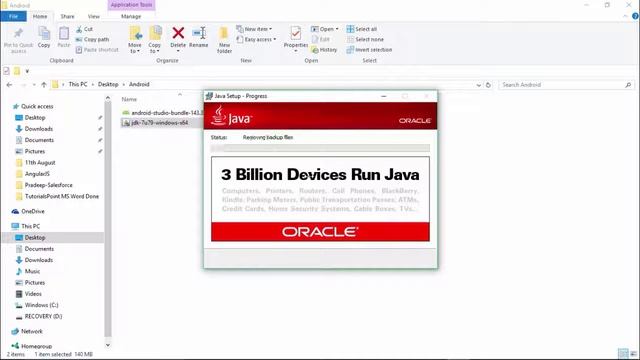The height and width of the screenshot is (360, 640).
Task: Click Invert selection
Action: point(369,50)
